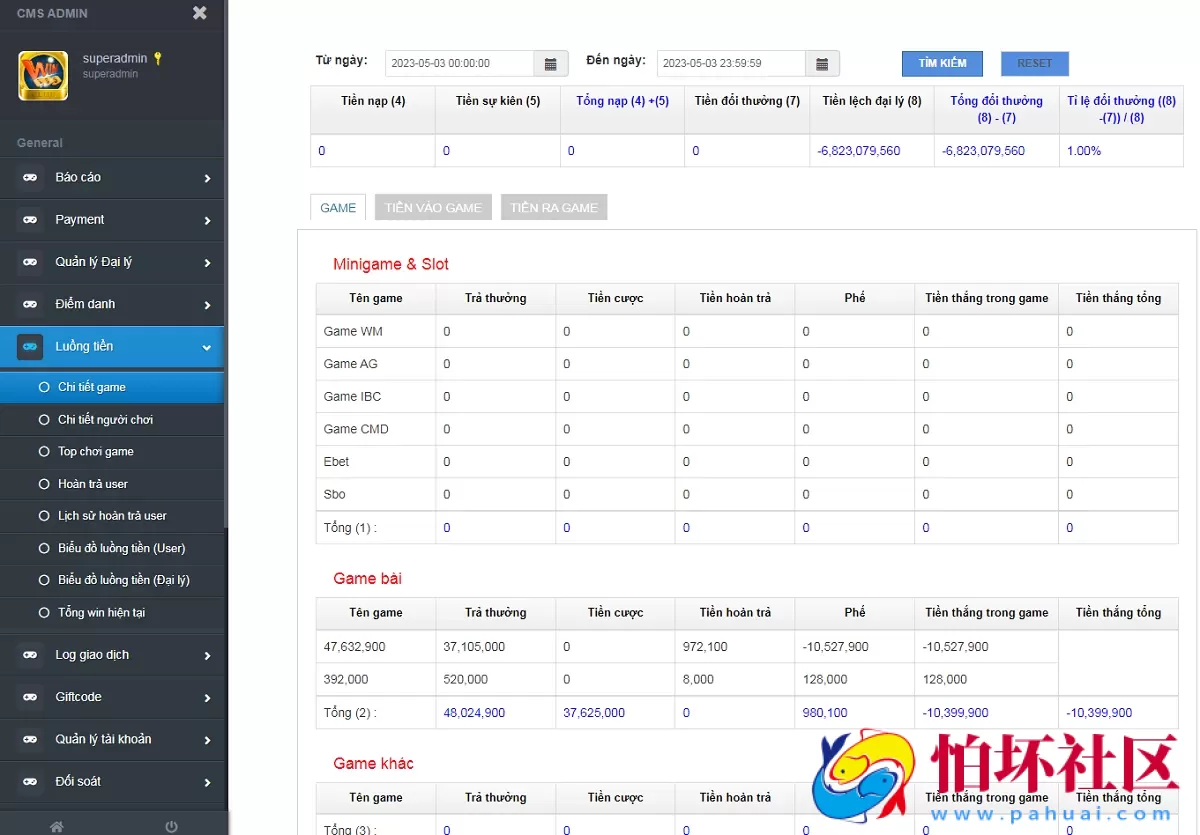
Task: Click the Home icon at sidebar bottom
Action: pyautogui.click(x=57, y=826)
